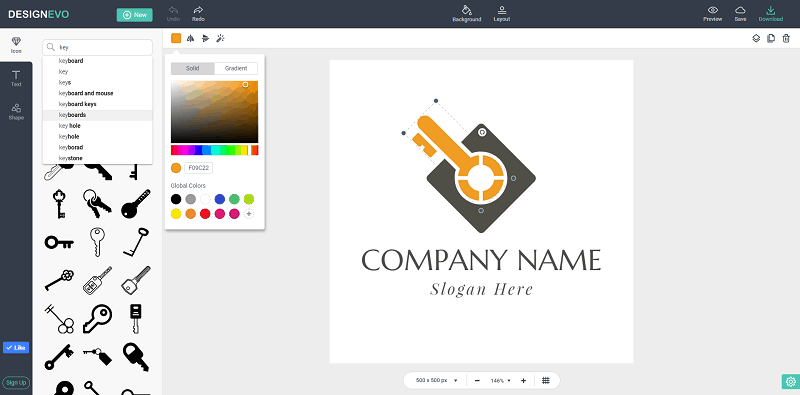800x395 pixels.
Task: Select the Solid fill mode
Action: tap(192, 68)
